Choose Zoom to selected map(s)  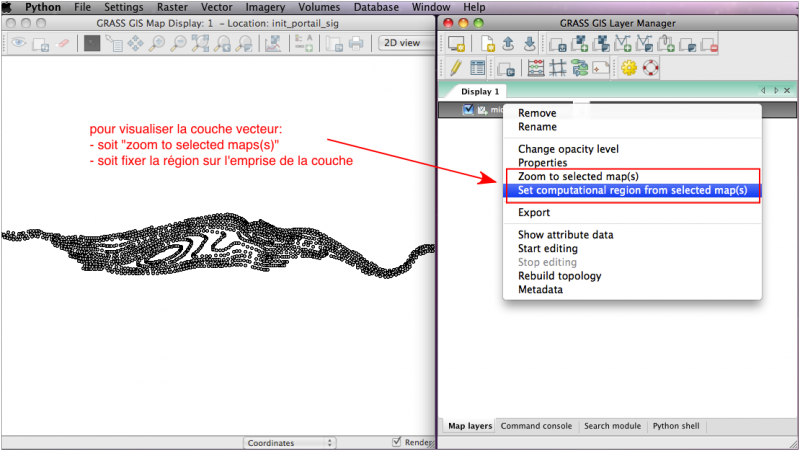tap(578, 176)
